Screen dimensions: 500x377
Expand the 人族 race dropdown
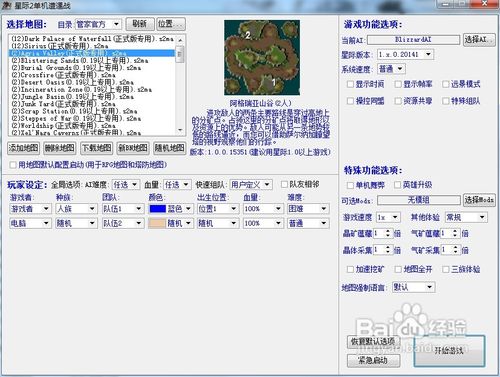tap(76, 209)
